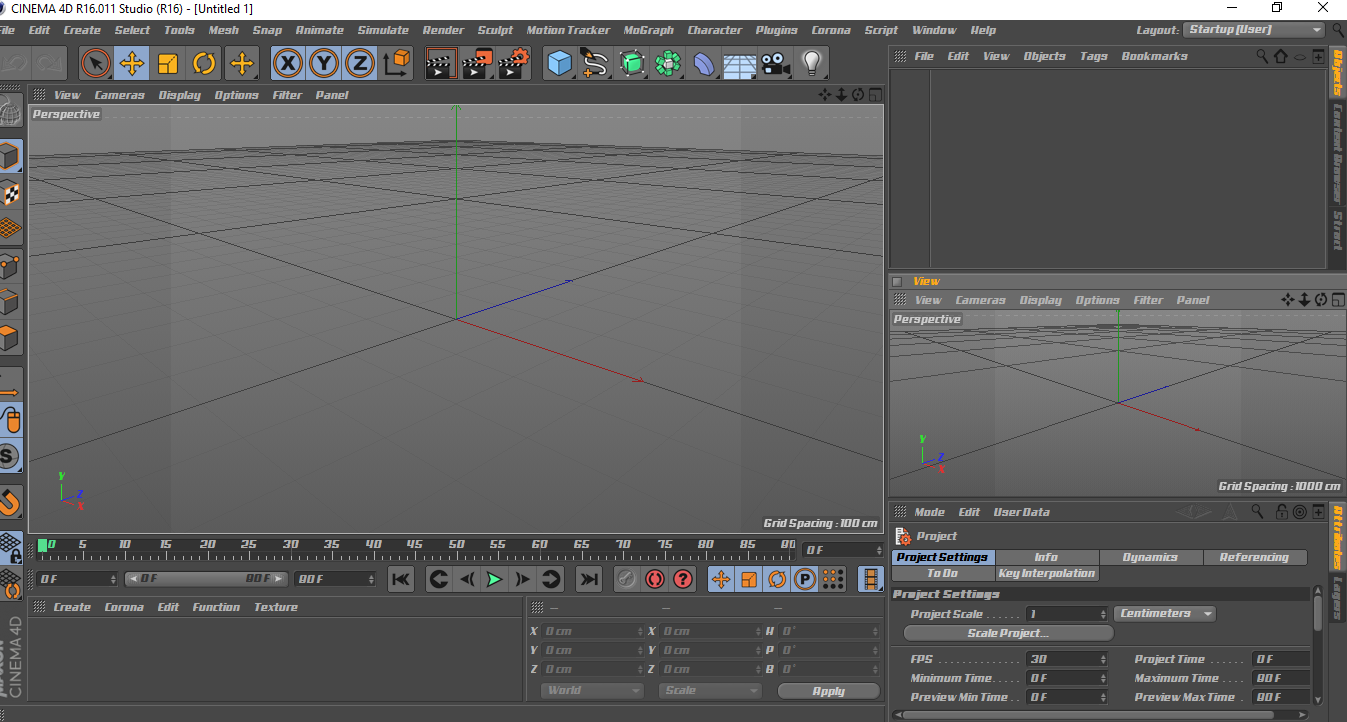Open the Light object icon
Image resolution: width=1347 pixels, height=722 pixels.
pyautogui.click(x=811, y=64)
